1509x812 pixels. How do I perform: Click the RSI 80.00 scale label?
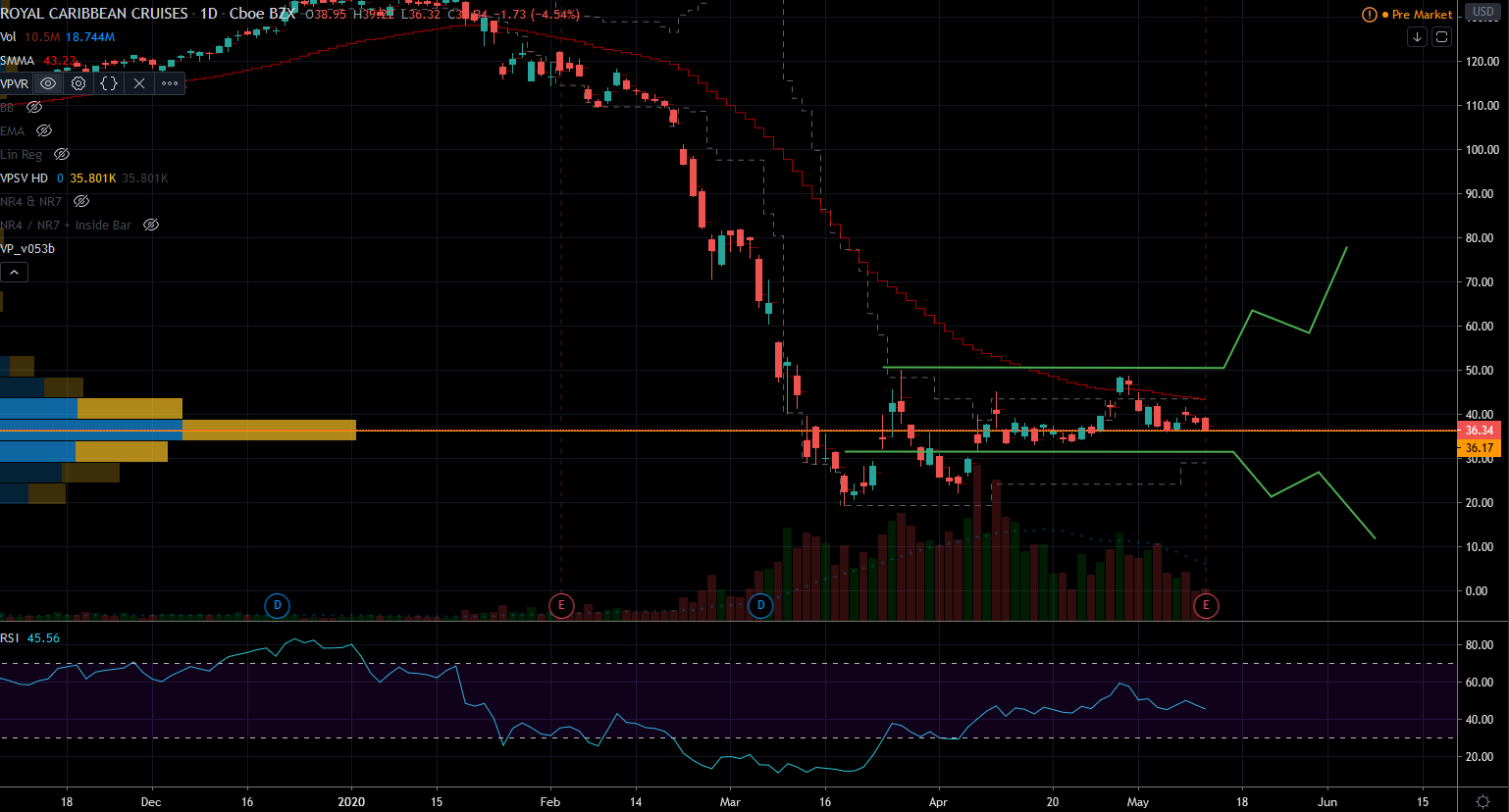coord(1480,644)
